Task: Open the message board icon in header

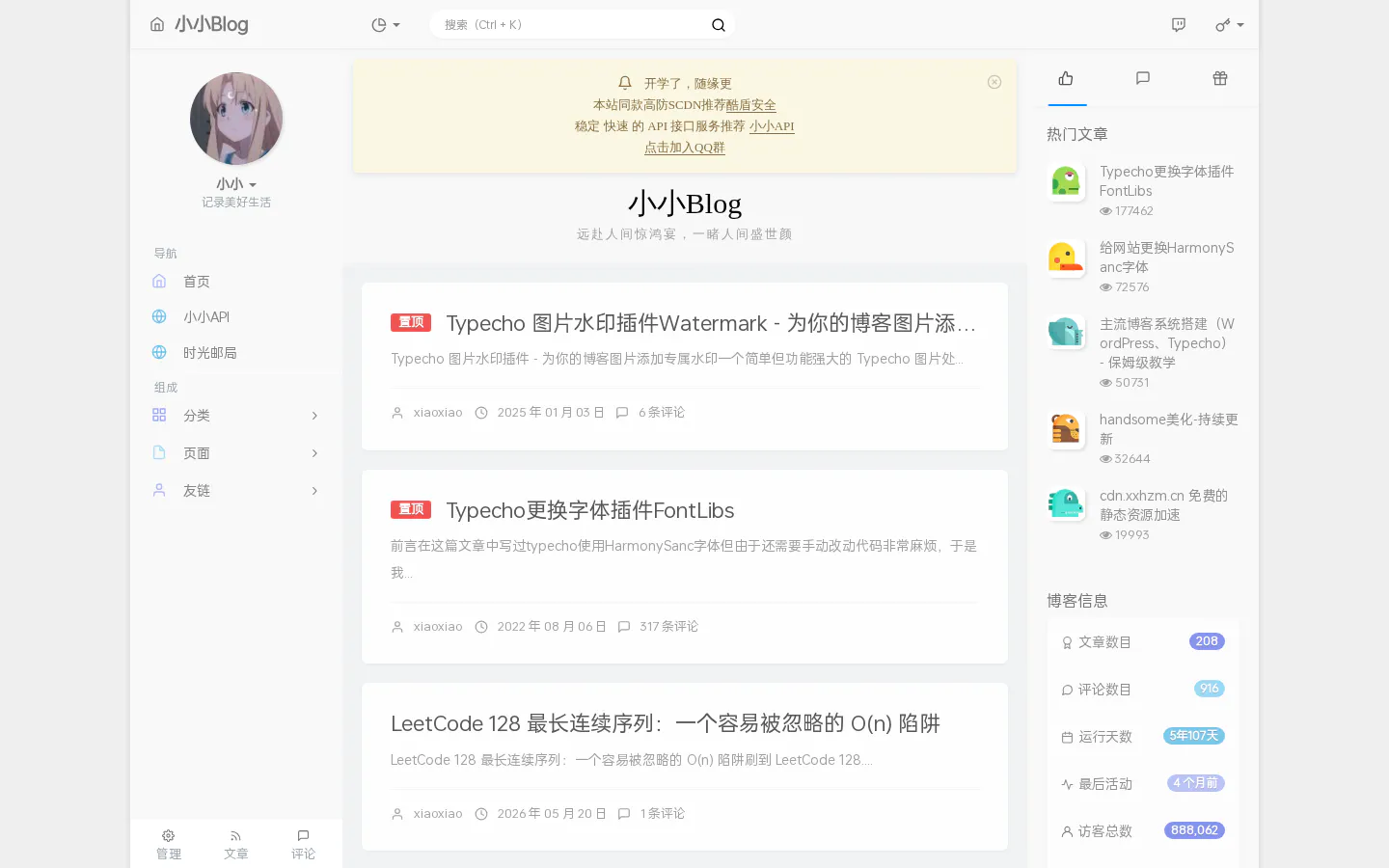Action: point(1179,25)
